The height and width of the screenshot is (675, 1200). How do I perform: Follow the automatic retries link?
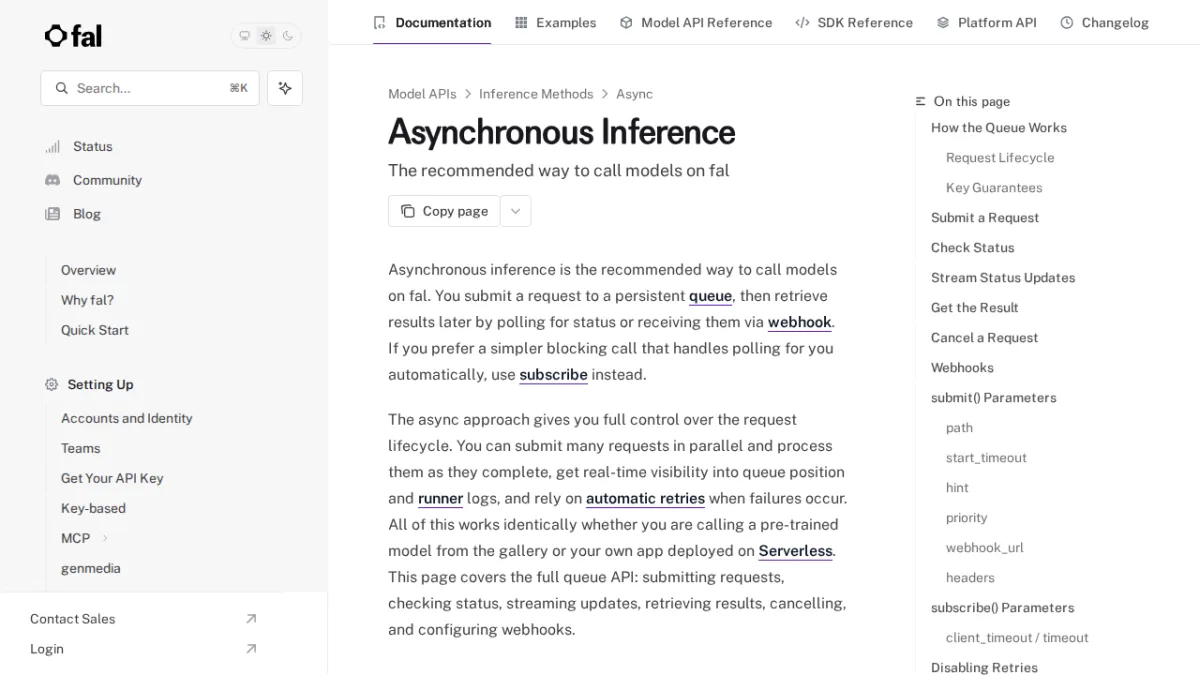coord(645,498)
